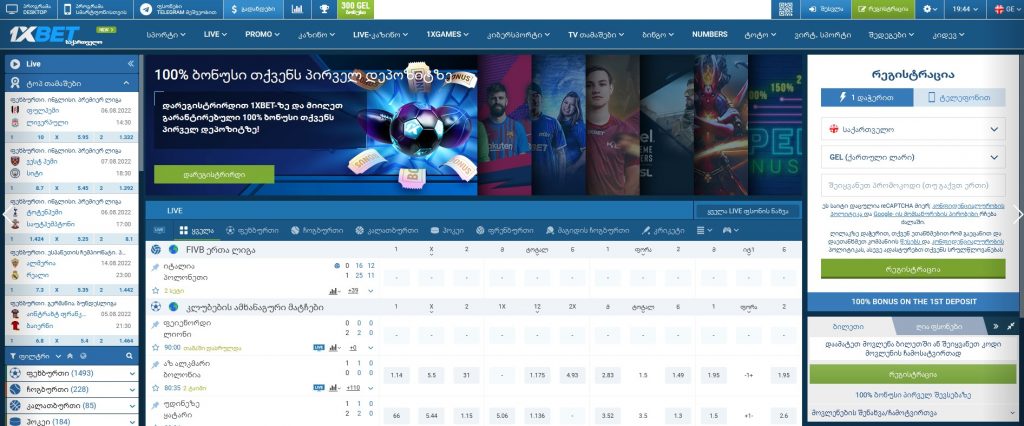The height and width of the screenshot is (426, 1024).
Task: Open the GEL currency dropdown
Action: coord(912,157)
